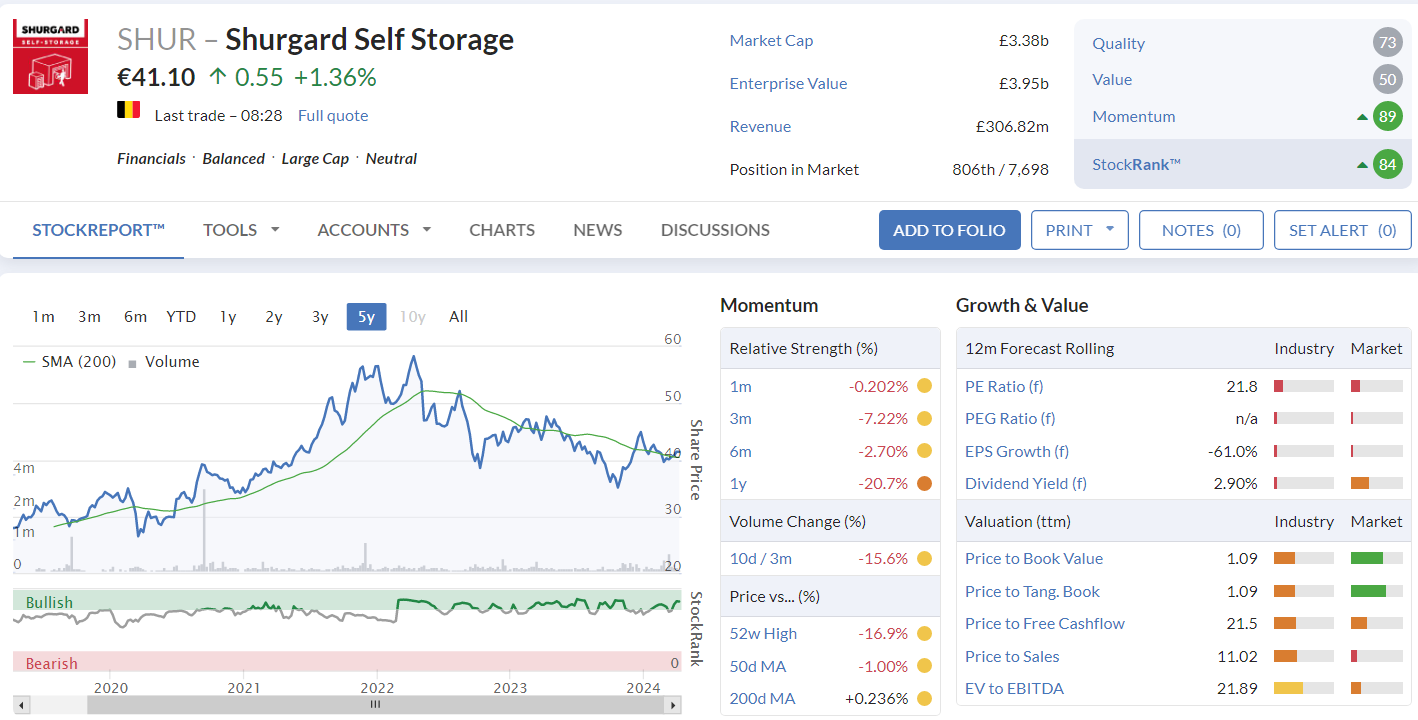The height and width of the screenshot is (720, 1418).
Task: Switch to the STOCKREPORT tab
Action: click(x=98, y=230)
